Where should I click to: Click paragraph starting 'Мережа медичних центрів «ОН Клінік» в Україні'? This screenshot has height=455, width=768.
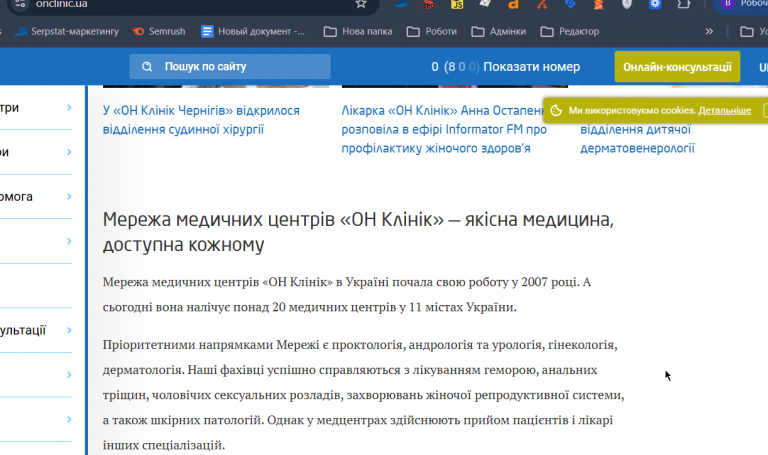pyautogui.click(x=347, y=294)
